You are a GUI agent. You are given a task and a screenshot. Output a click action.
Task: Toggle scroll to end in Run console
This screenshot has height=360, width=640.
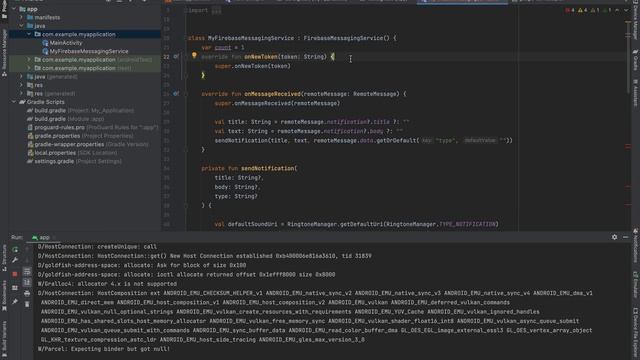pos(27,282)
